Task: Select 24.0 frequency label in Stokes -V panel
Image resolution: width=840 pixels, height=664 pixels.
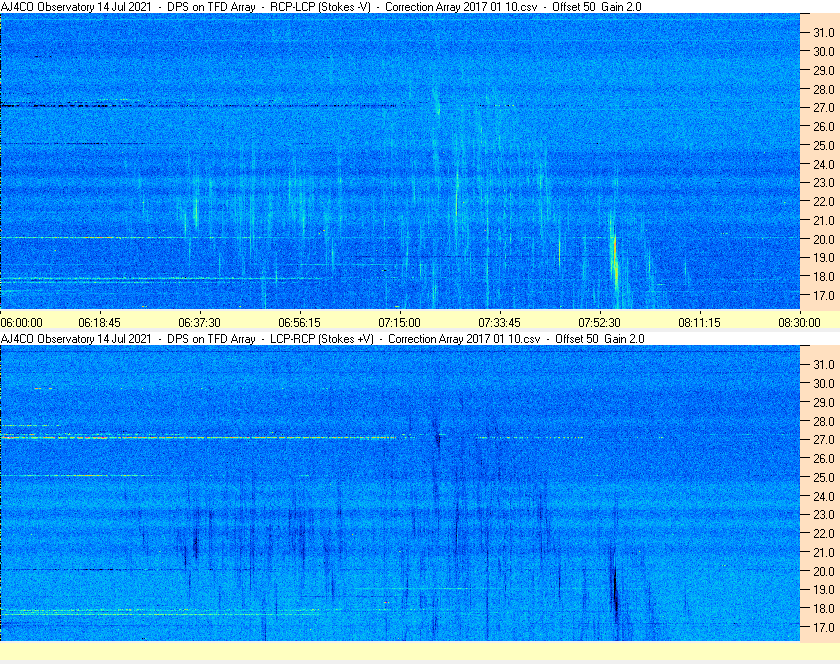Action: pos(824,164)
